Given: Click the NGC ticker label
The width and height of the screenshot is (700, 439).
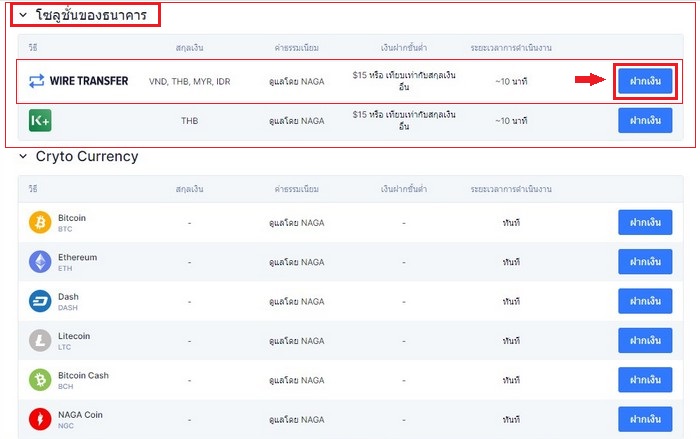Looking at the screenshot, I should [66, 426].
